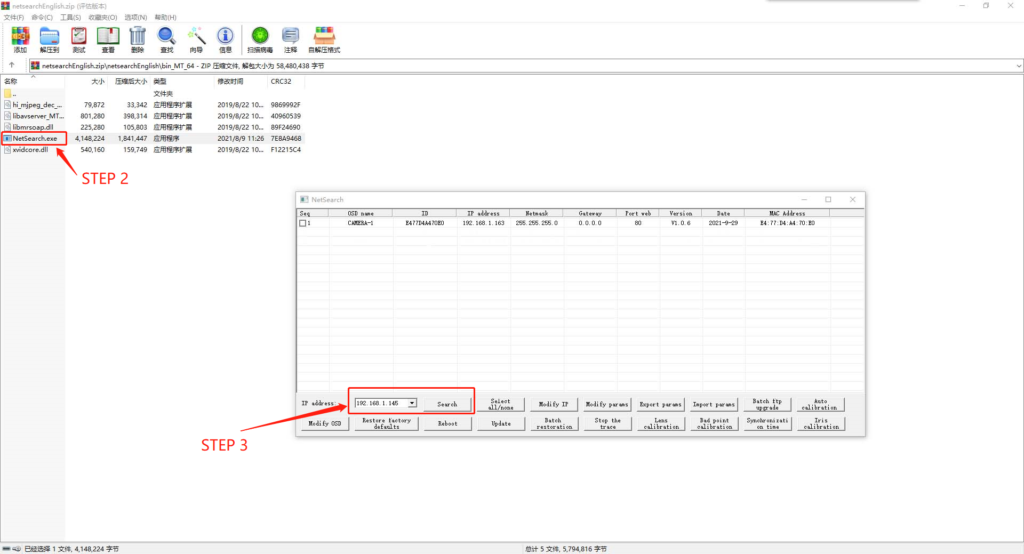
Task: Click the Extract To (解压到) toolbar icon
Action: coord(49,39)
